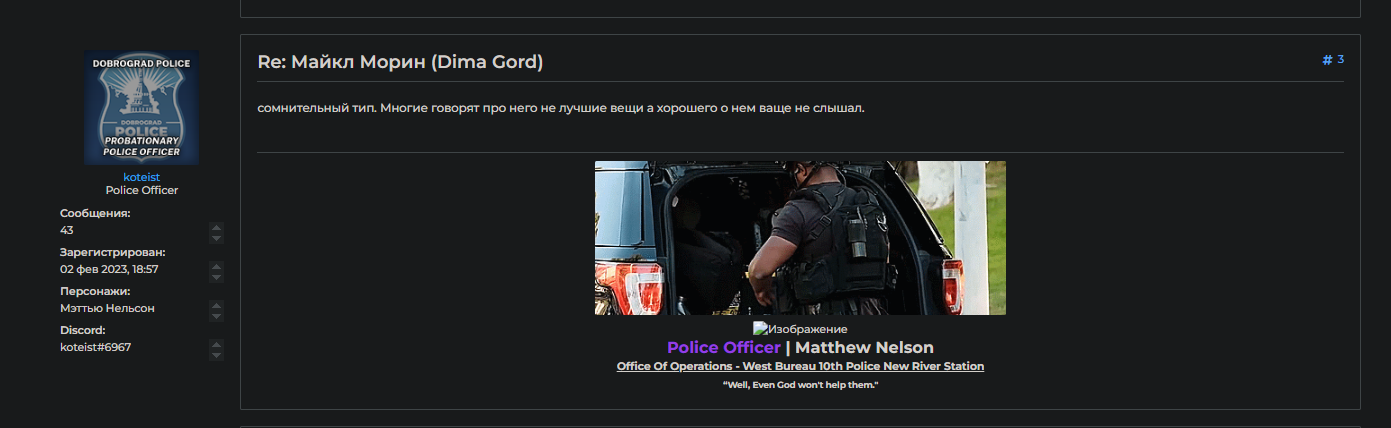This screenshot has height=428, width=1391.
Task: Click the broken Изображение image icon
Action: point(759,328)
